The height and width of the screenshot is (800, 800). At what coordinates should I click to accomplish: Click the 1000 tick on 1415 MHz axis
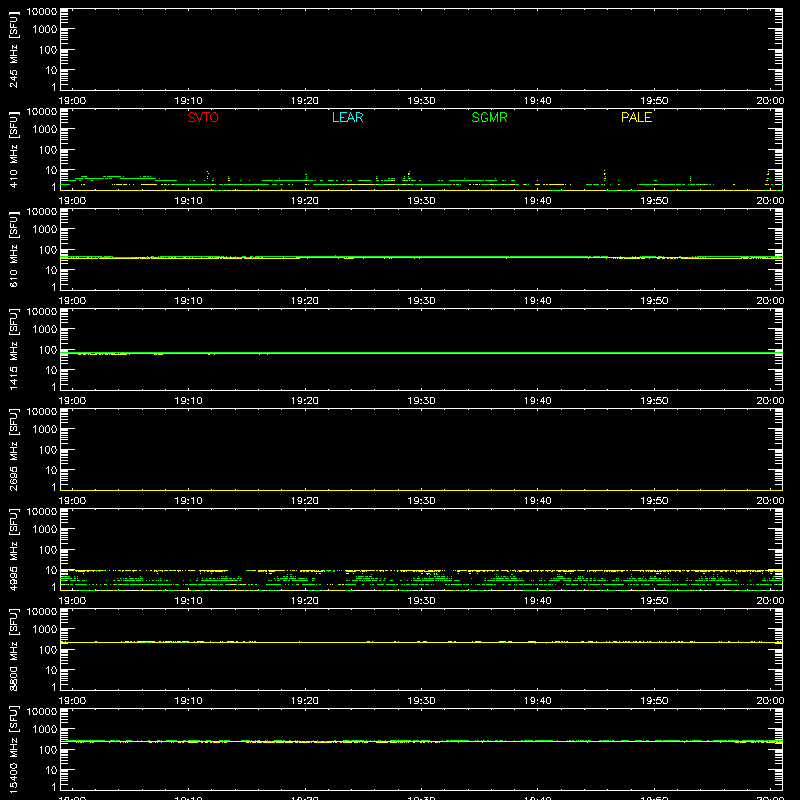tap(45, 330)
